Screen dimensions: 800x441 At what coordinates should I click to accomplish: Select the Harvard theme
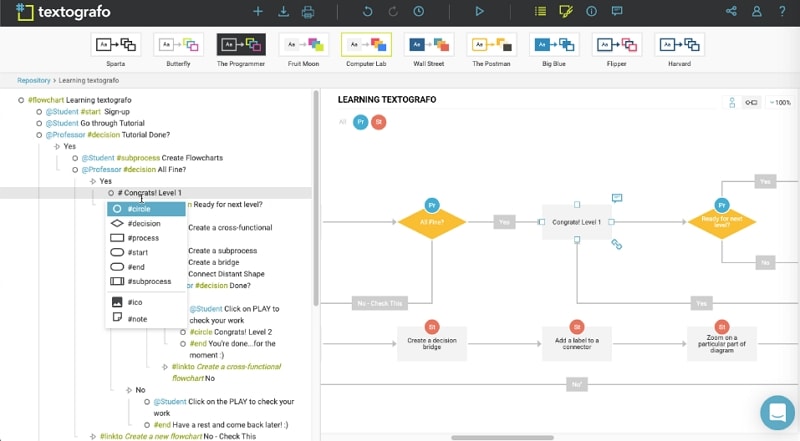(679, 50)
